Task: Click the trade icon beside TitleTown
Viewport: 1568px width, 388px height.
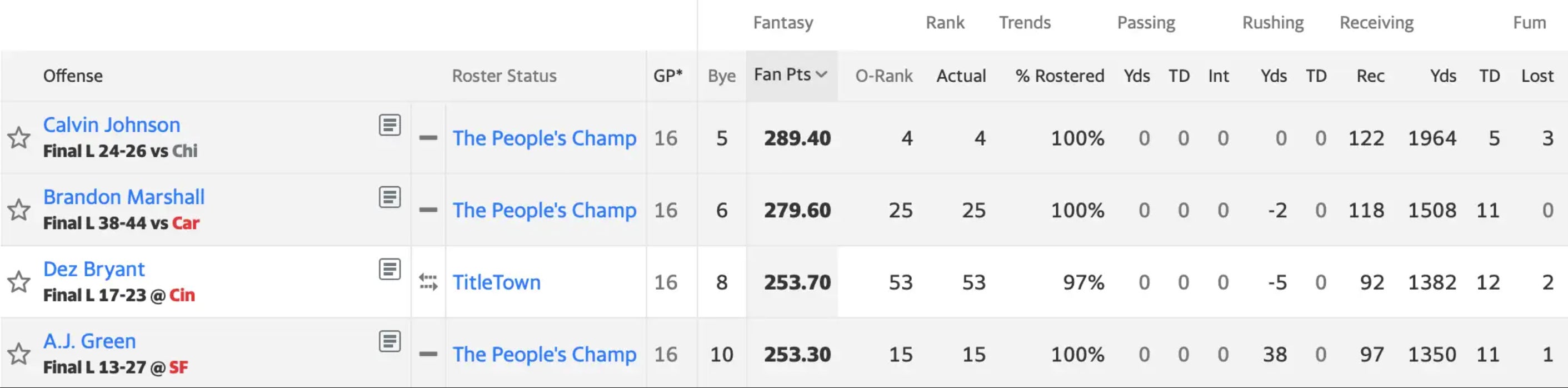Action: (428, 282)
